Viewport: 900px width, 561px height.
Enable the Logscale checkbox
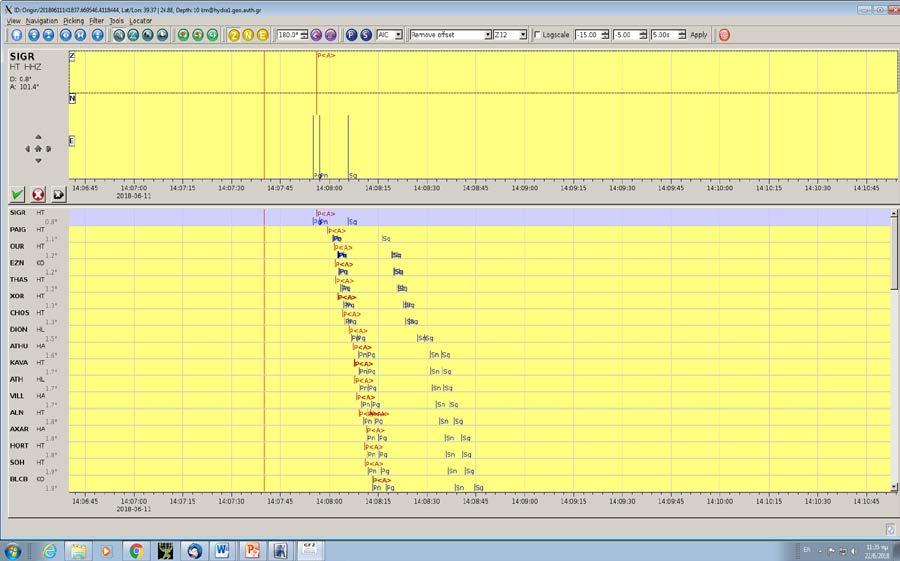click(x=537, y=35)
